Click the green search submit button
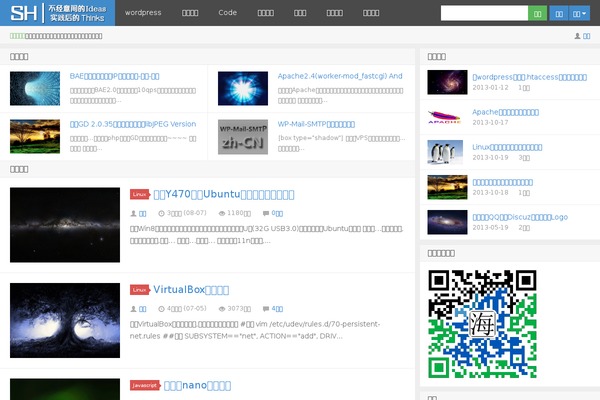This screenshot has height=400, width=600. coord(537,13)
